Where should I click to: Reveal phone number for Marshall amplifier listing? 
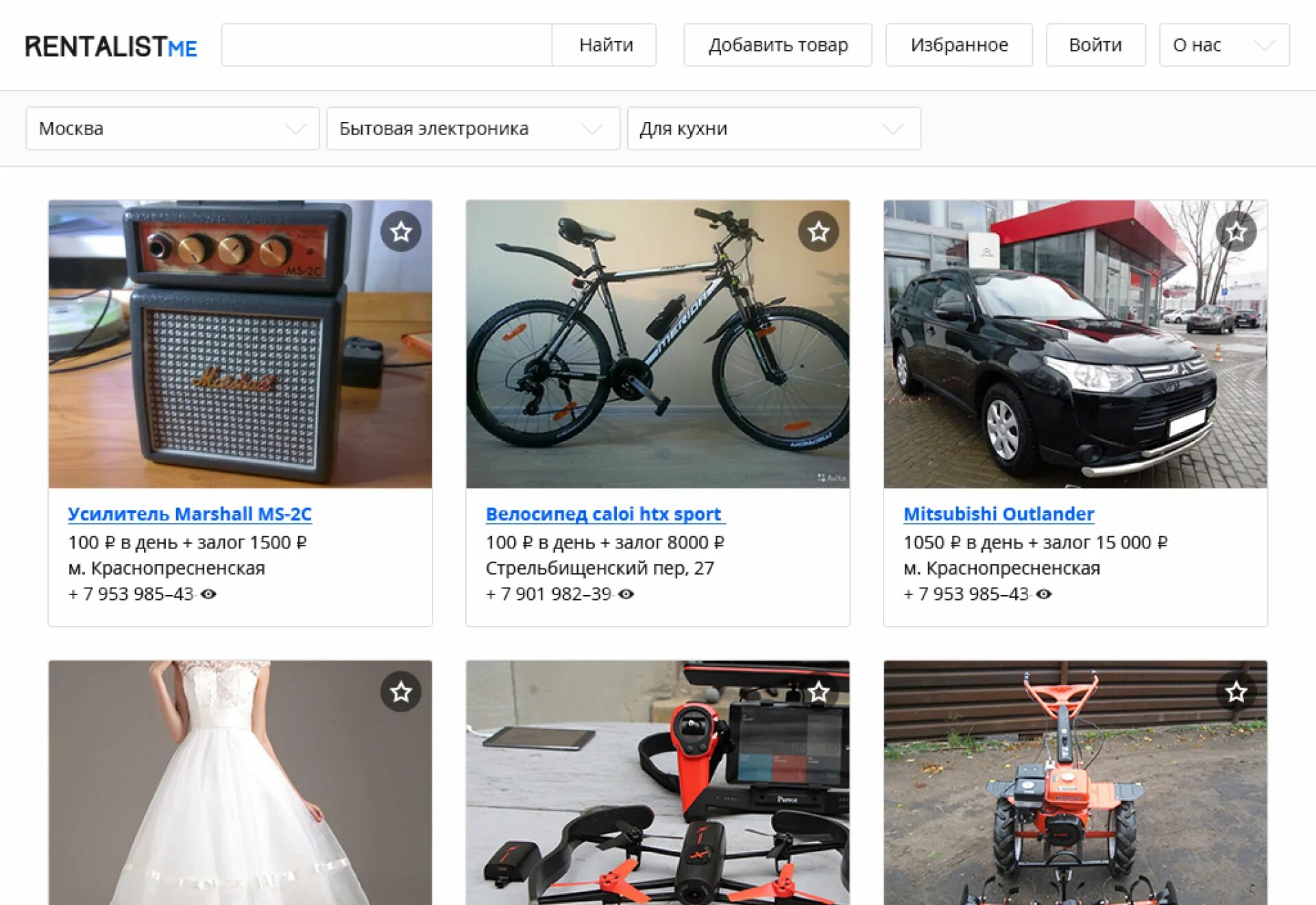point(209,594)
